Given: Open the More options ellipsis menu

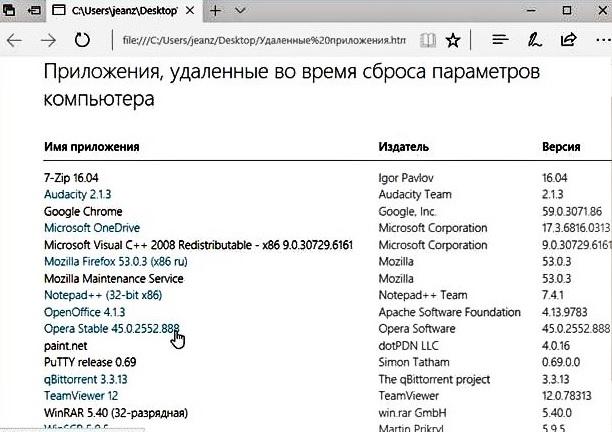Looking at the screenshot, I should pyautogui.click(x=603, y=40).
